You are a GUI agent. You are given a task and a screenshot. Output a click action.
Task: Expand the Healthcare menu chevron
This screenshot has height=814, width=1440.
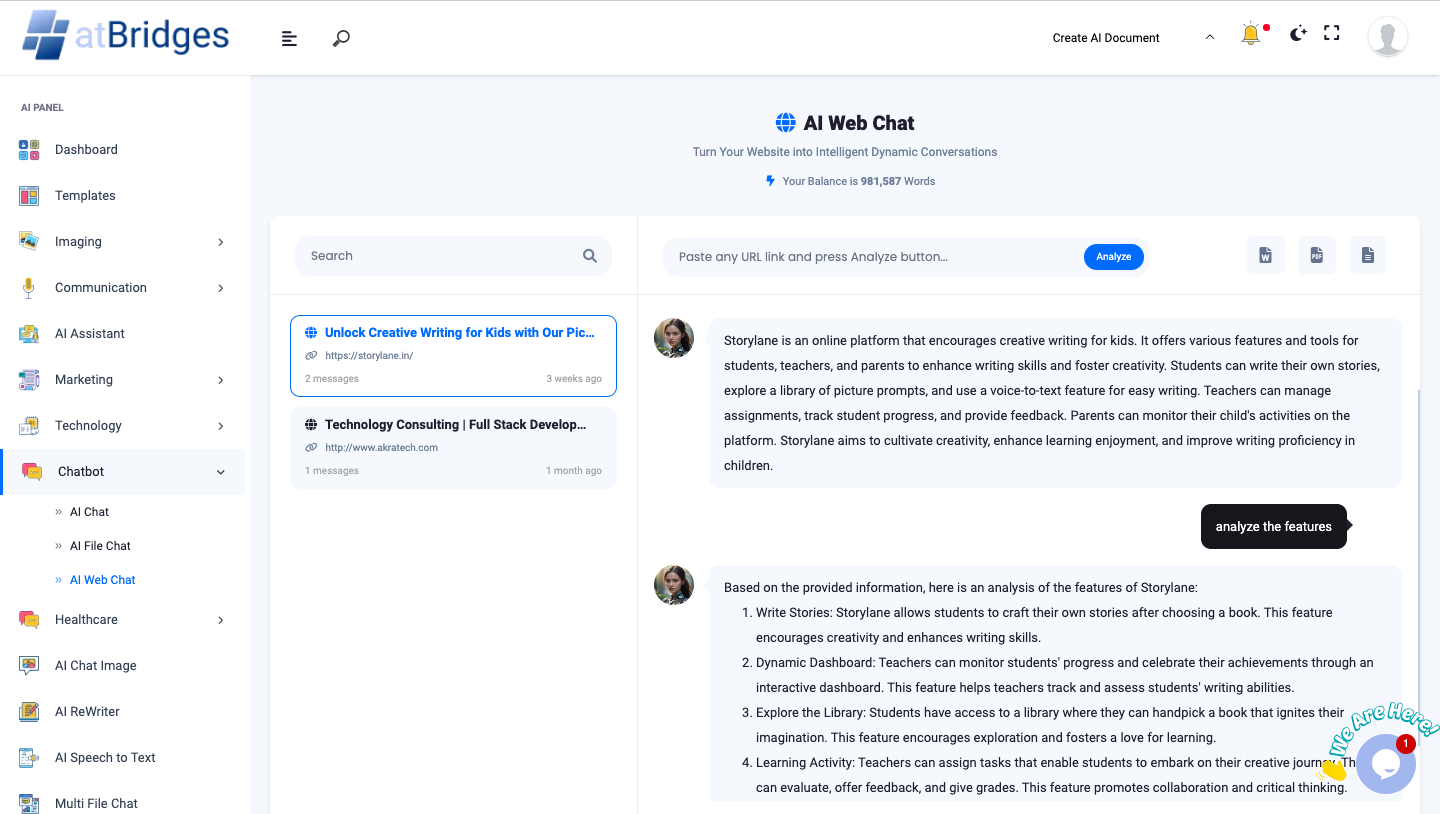[221, 620]
